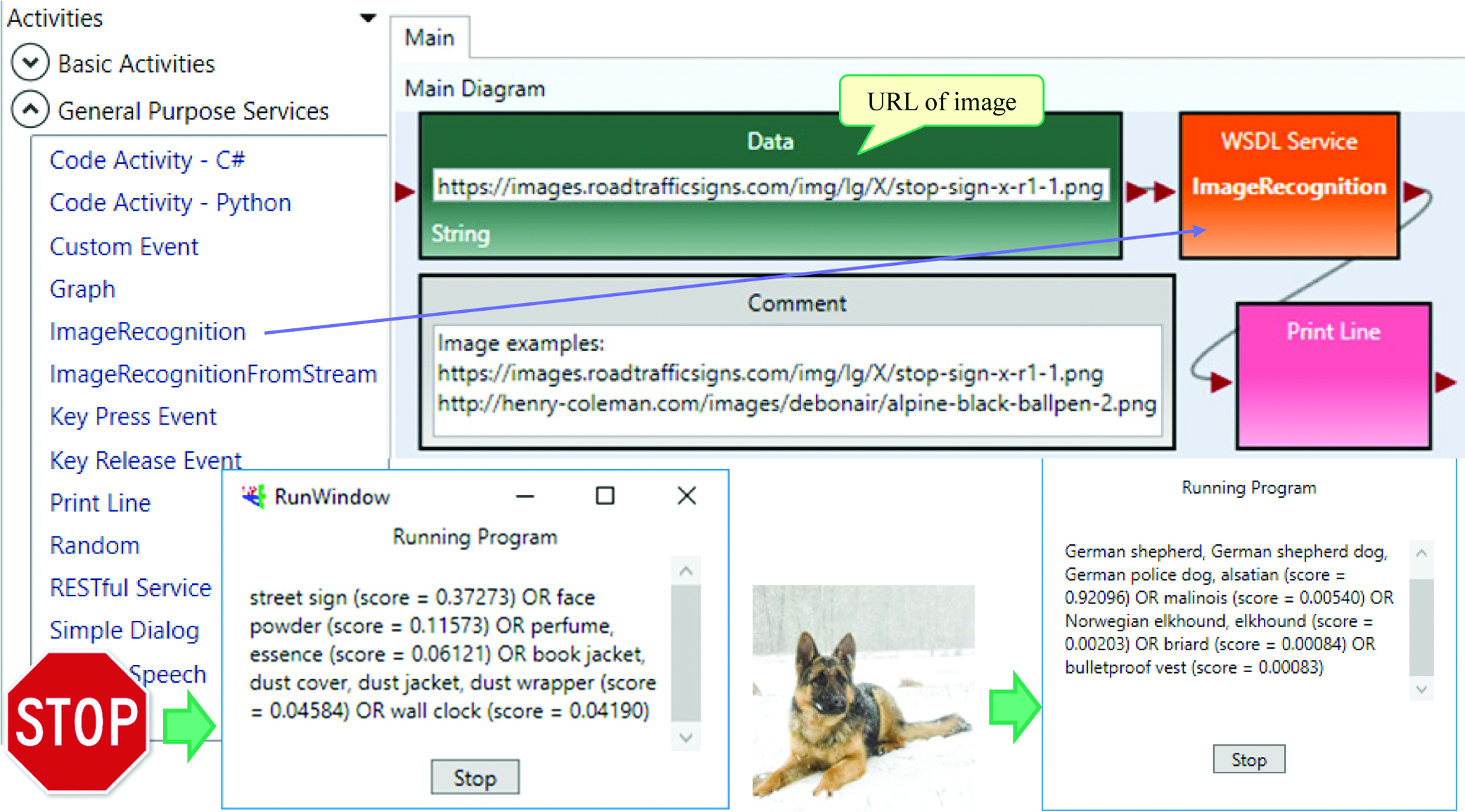This screenshot has width=1465, height=812.
Task: Click the output port arrow of Data block
Action: tap(1137, 191)
